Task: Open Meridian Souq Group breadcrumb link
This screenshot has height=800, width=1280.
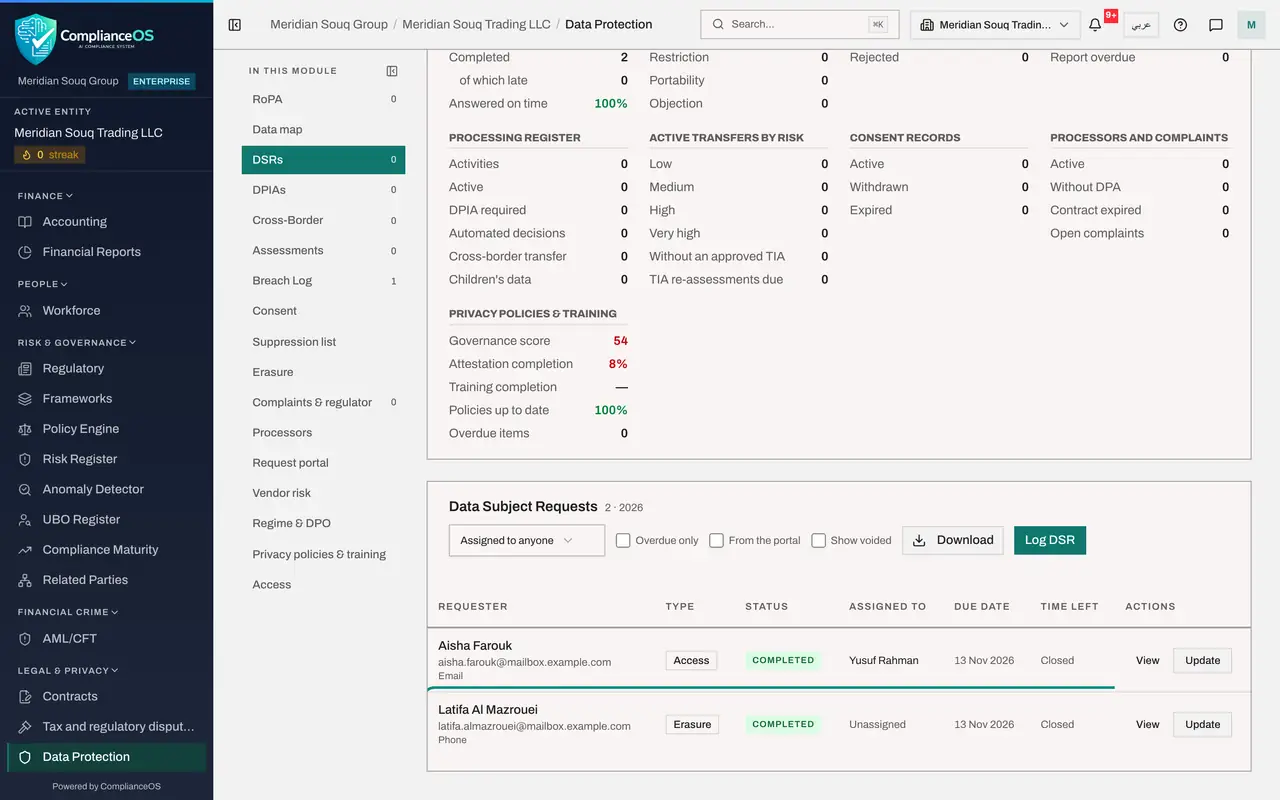Action: pos(329,24)
